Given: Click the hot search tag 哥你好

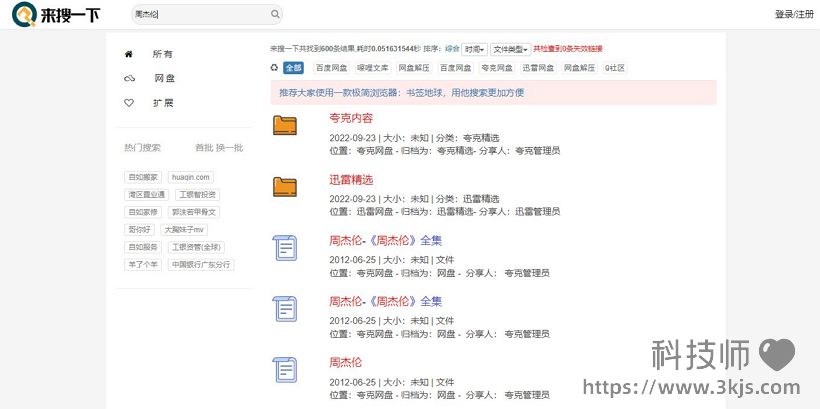Looking at the screenshot, I should pos(140,230).
